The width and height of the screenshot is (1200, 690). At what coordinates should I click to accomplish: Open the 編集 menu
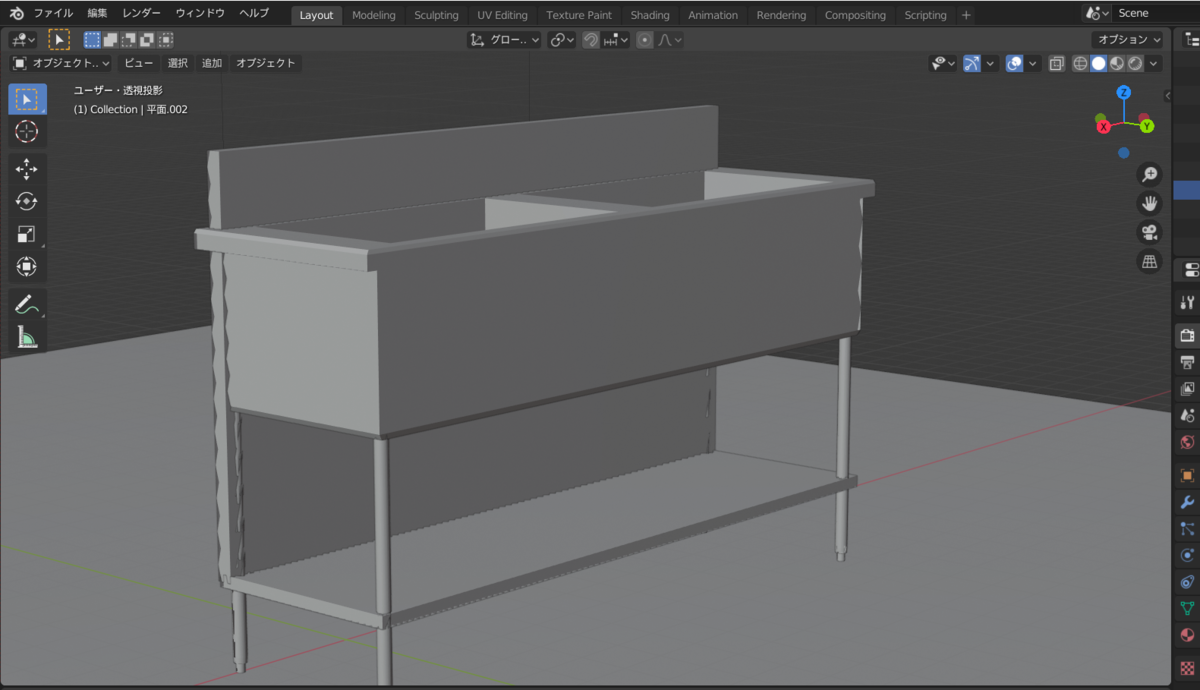tap(97, 14)
